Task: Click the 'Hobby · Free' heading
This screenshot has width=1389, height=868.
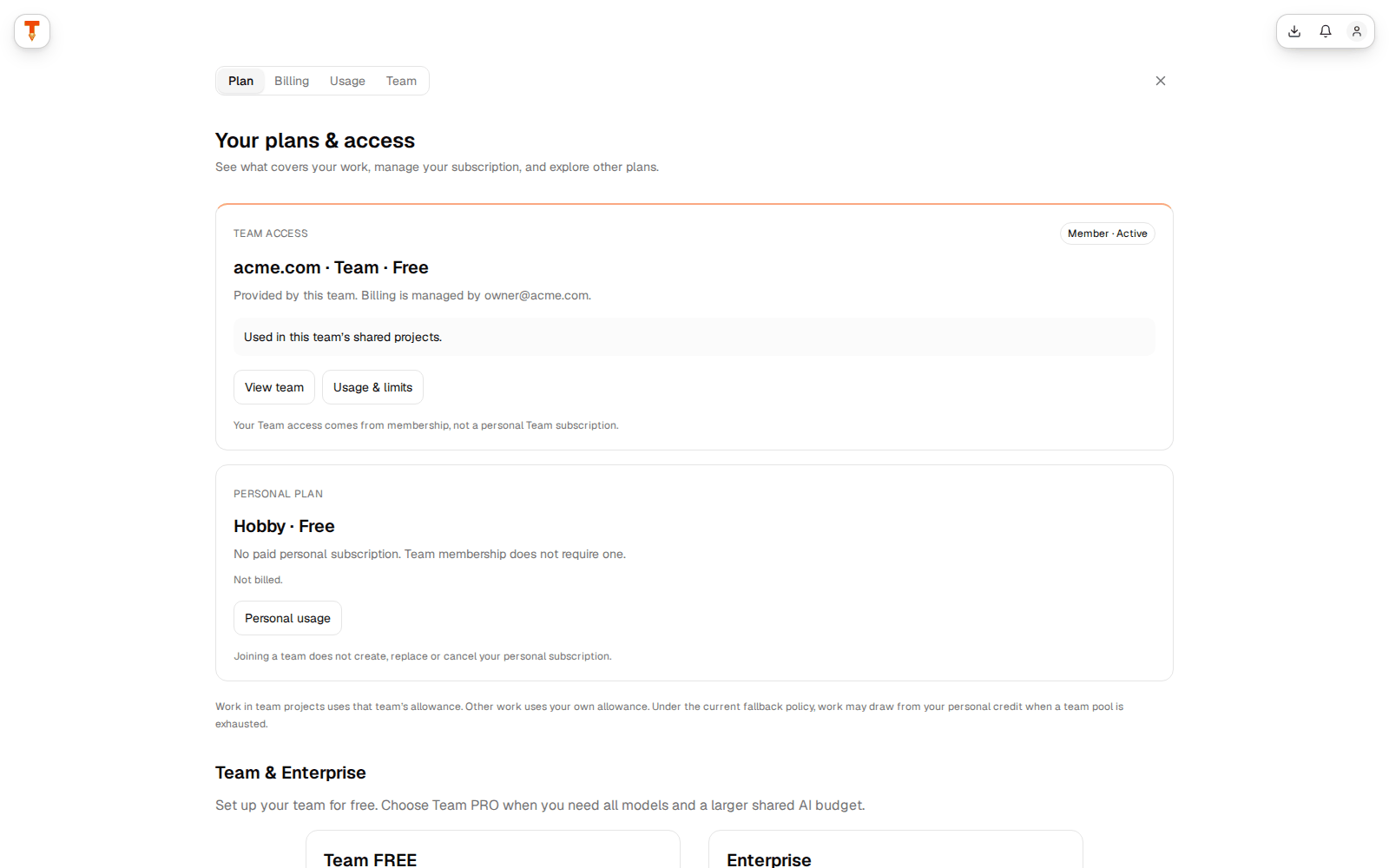Action: pos(284,526)
